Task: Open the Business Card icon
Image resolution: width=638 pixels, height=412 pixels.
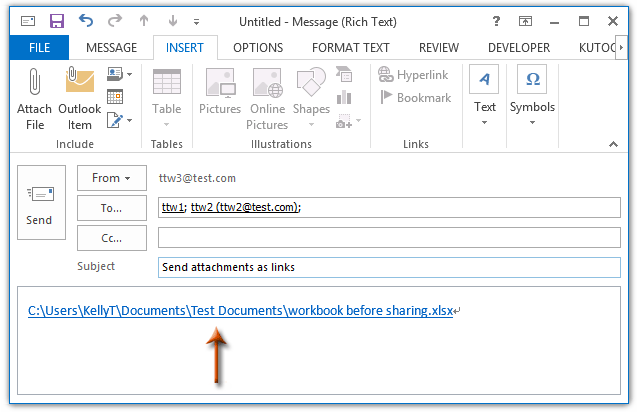Action: [115, 74]
